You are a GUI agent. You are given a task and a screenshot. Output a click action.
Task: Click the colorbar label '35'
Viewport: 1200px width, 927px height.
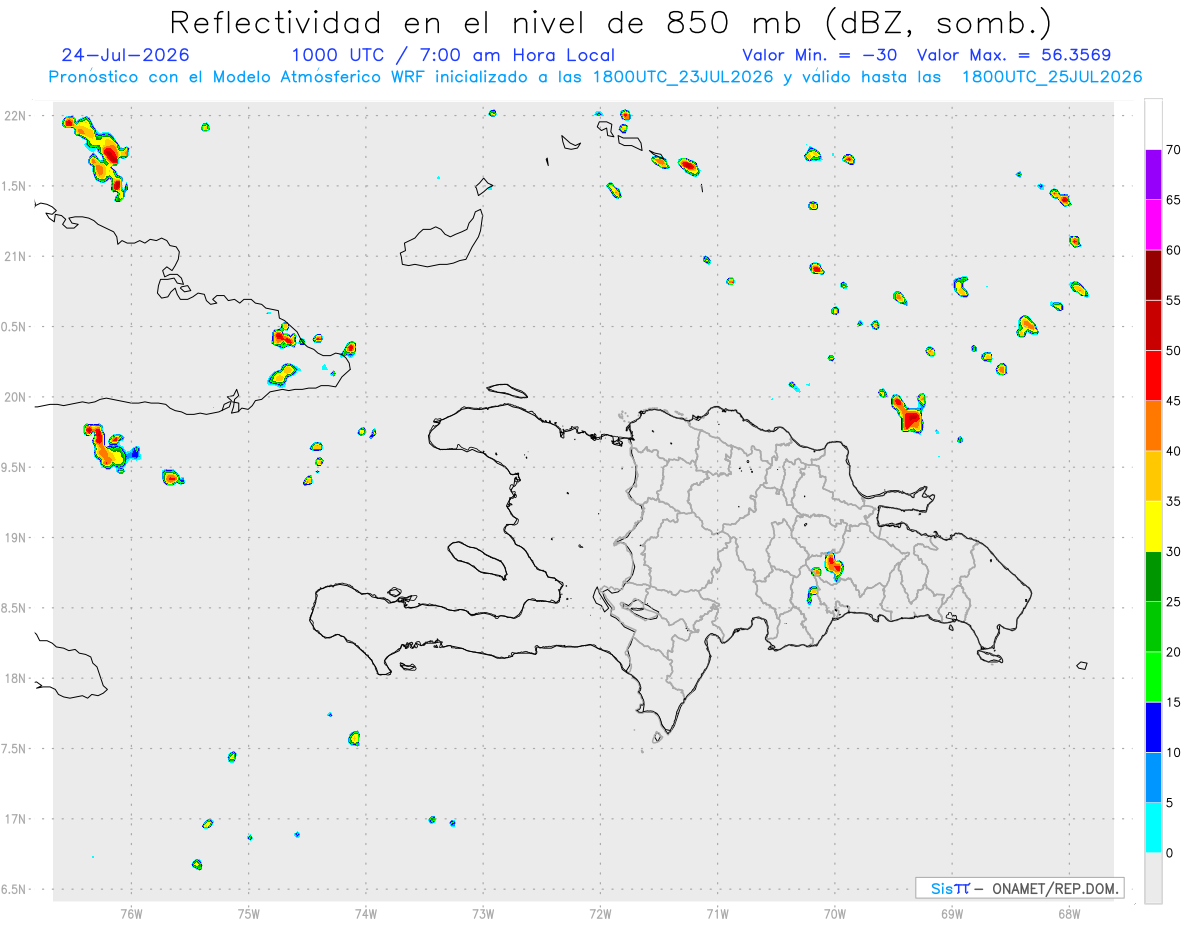pos(1174,501)
